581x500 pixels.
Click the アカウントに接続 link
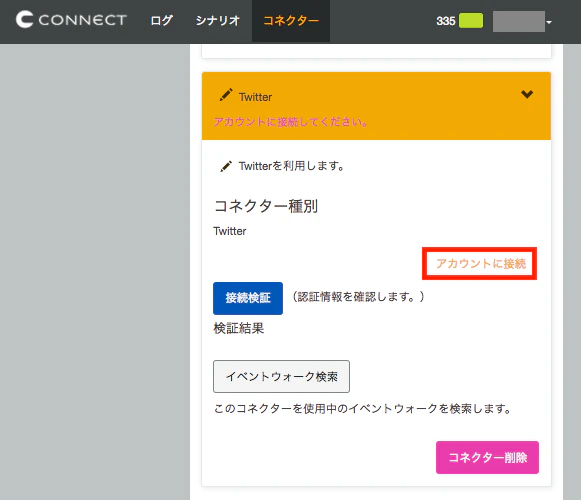pyautogui.click(x=481, y=264)
